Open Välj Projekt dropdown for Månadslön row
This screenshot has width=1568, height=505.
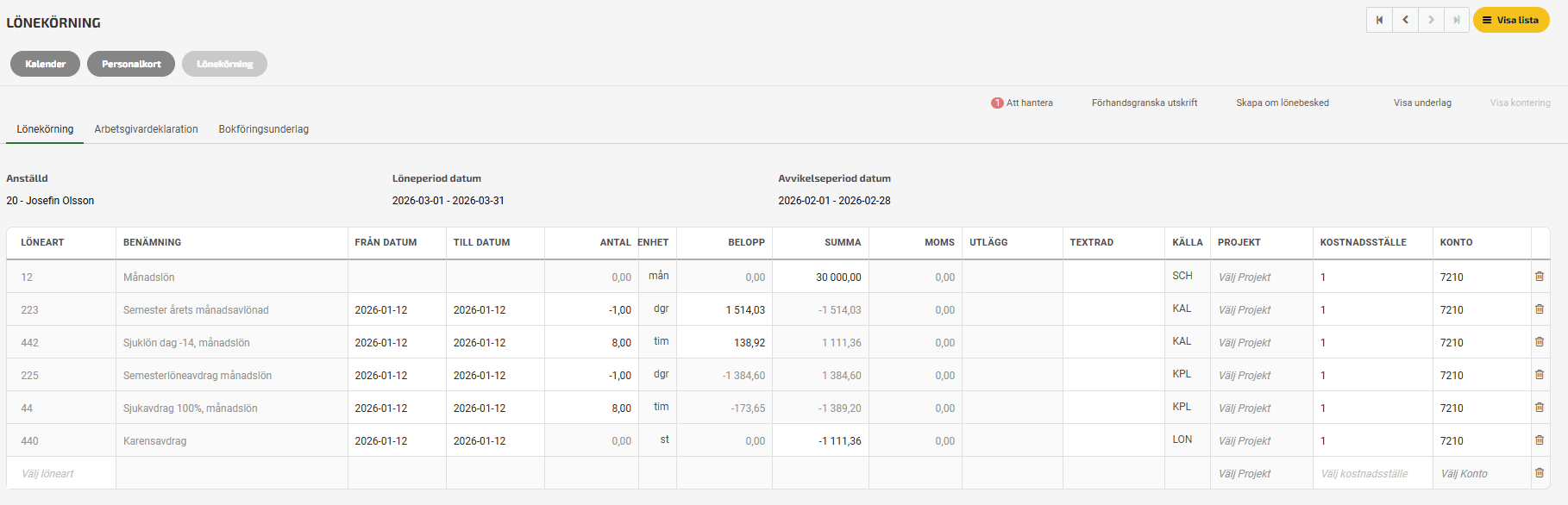pyautogui.click(x=1244, y=277)
